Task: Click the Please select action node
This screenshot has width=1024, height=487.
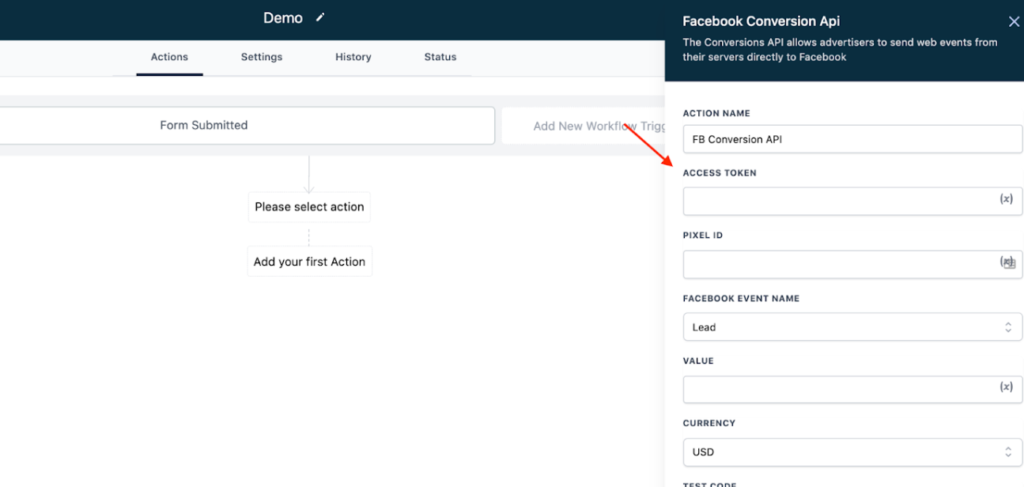Action: point(309,207)
